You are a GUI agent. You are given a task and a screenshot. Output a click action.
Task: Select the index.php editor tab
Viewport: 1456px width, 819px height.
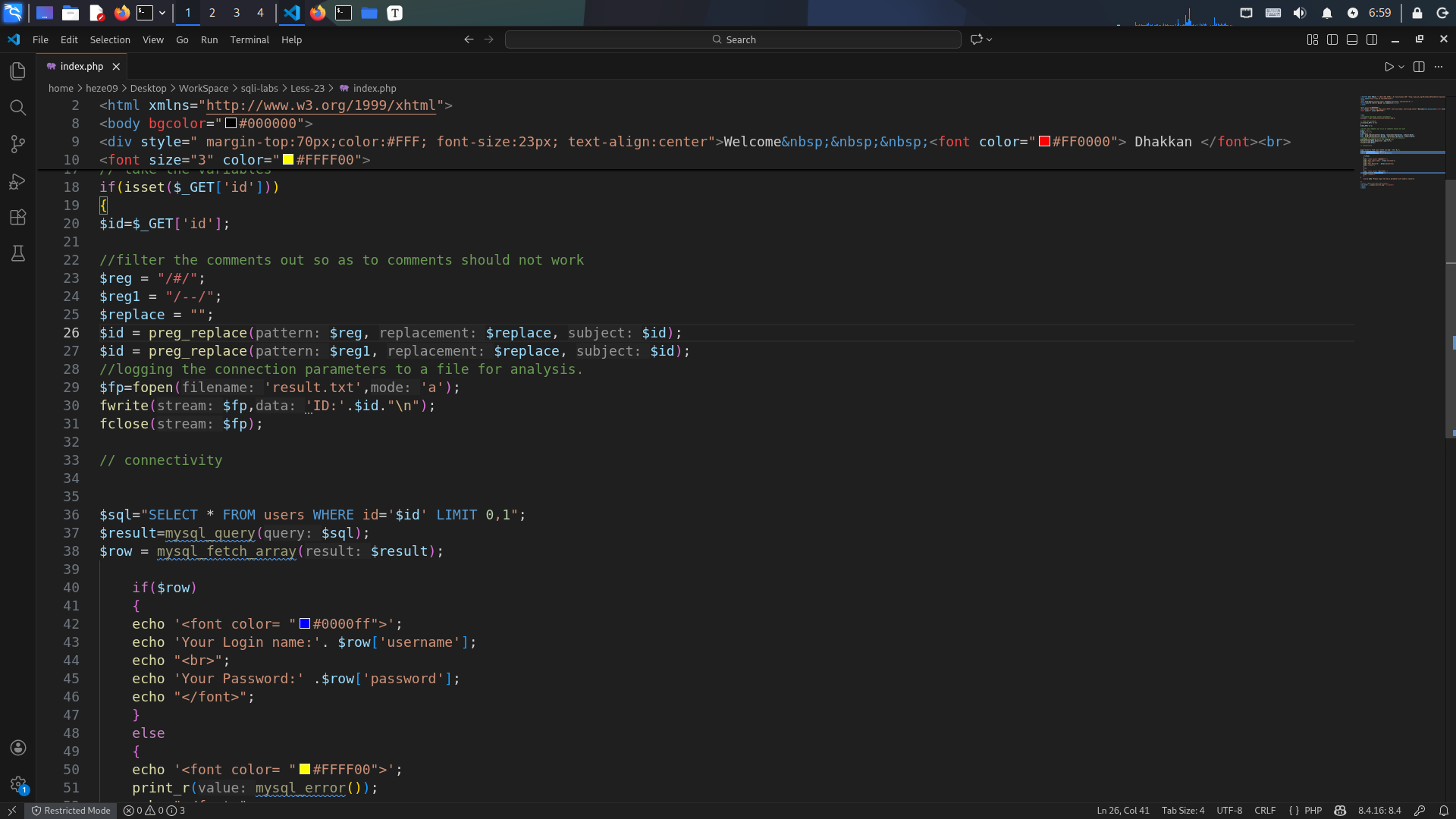(x=81, y=67)
